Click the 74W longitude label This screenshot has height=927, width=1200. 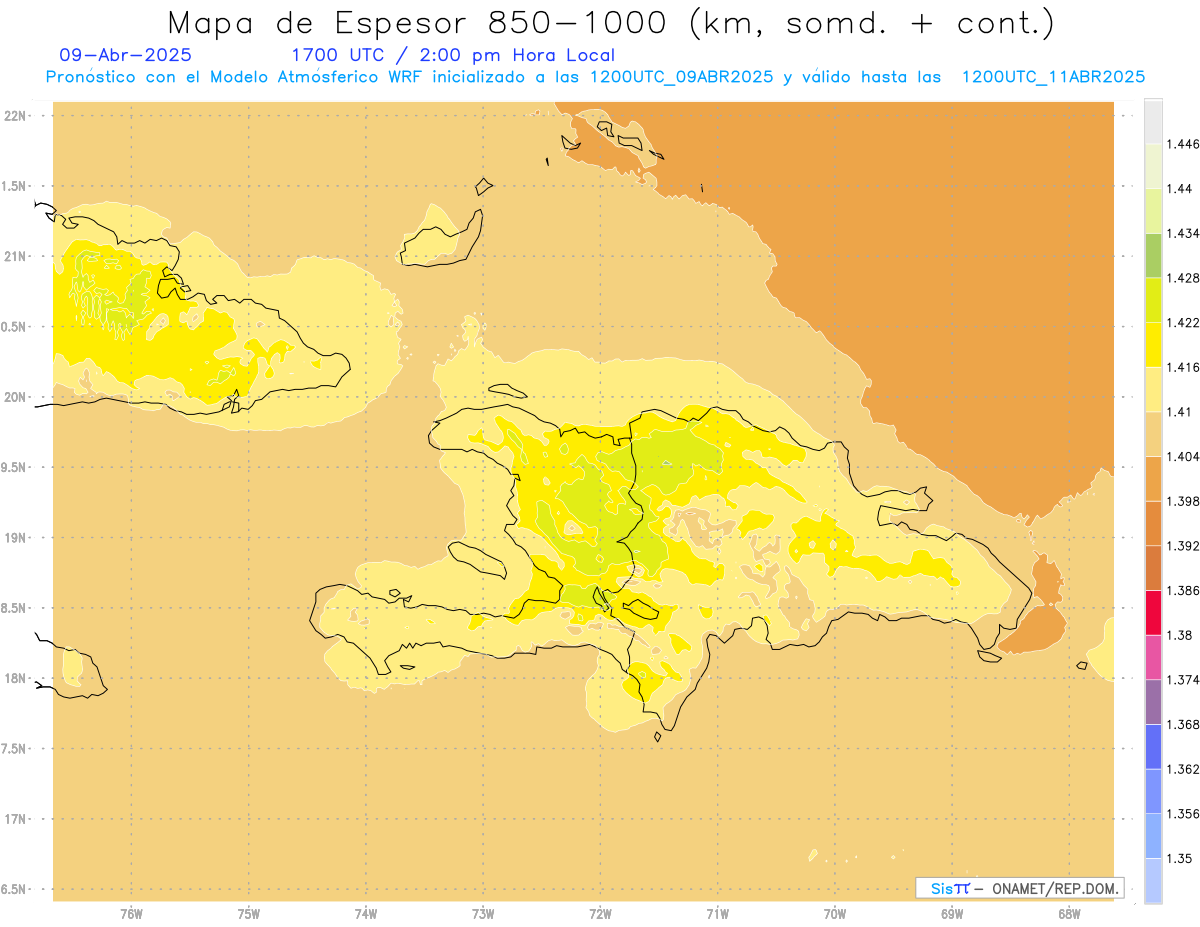click(366, 914)
